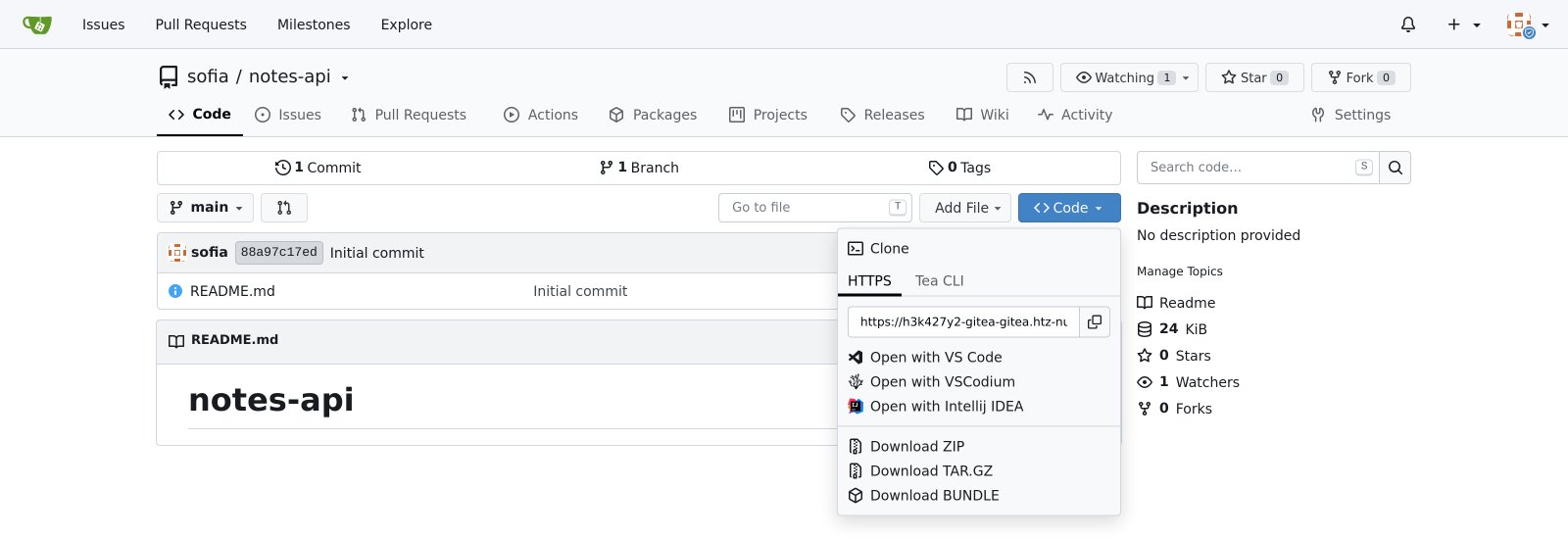Open 0 Forks in sidebar

pyautogui.click(x=1174, y=409)
